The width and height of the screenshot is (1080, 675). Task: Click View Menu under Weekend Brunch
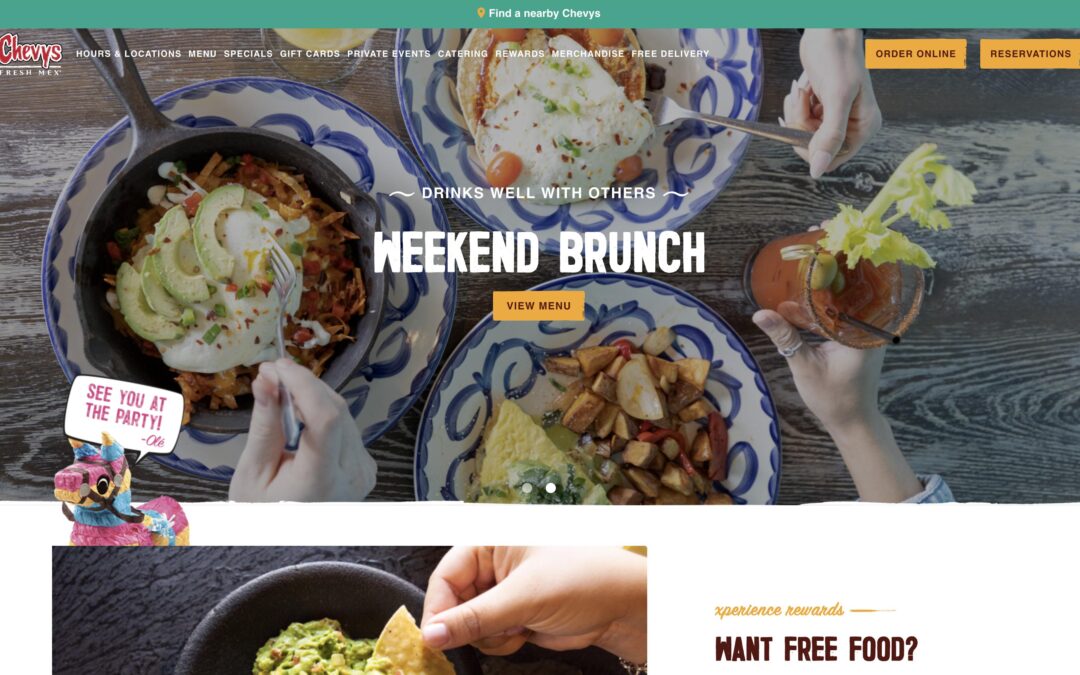pos(539,306)
